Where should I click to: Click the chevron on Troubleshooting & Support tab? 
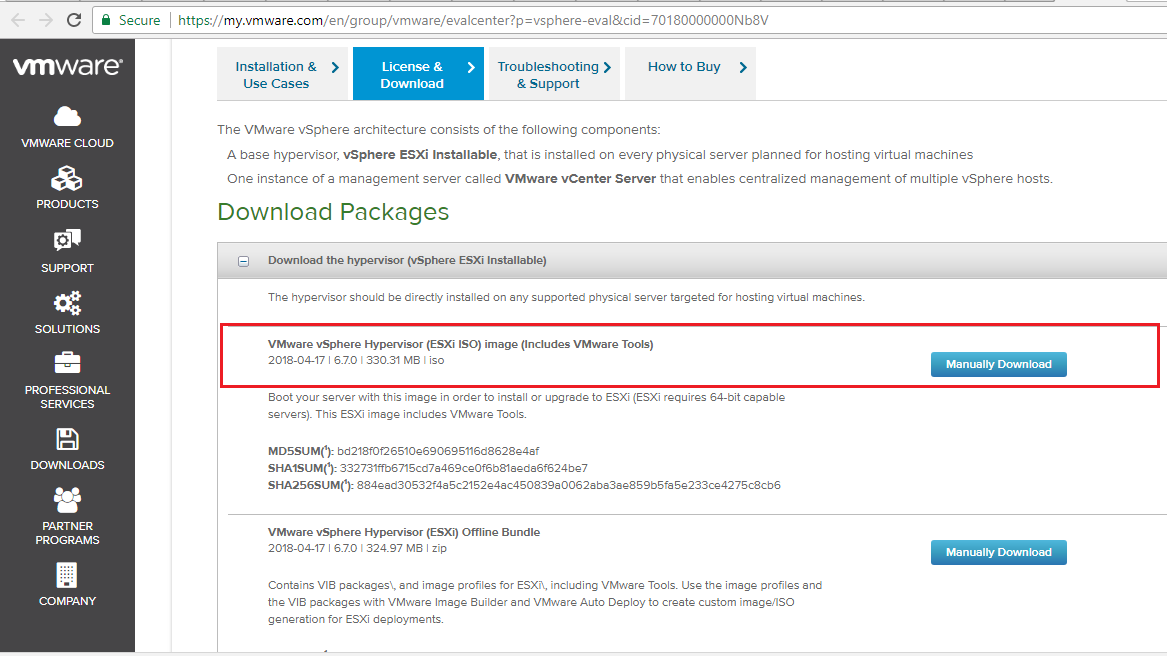coord(607,67)
